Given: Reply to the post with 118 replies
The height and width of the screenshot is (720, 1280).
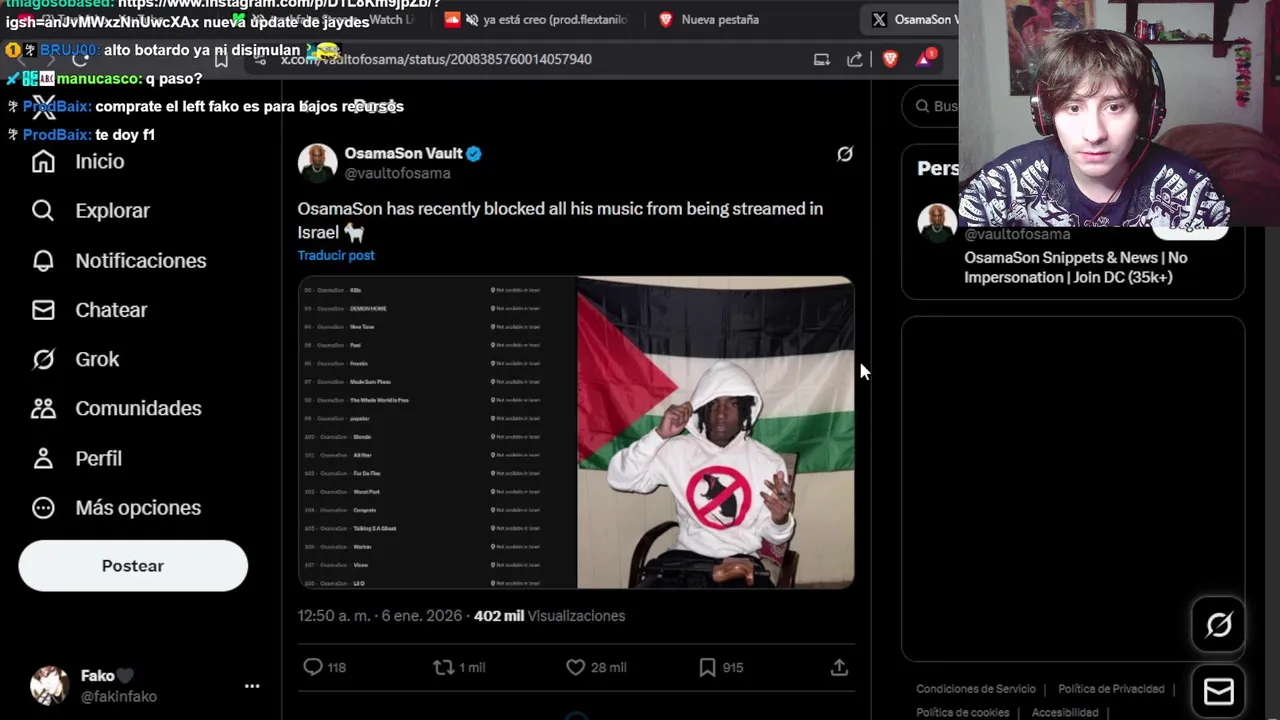Looking at the screenshot, I should click(324, 667).
